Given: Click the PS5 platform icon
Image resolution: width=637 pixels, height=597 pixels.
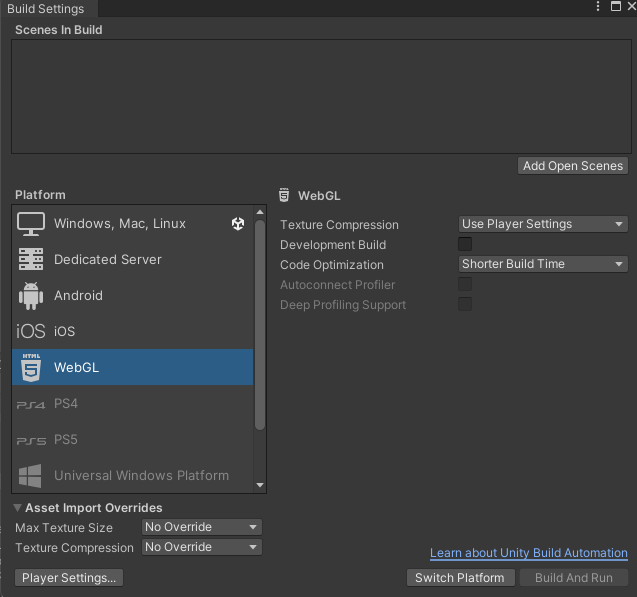Looking at the screenshot, I should pos(31,440).
